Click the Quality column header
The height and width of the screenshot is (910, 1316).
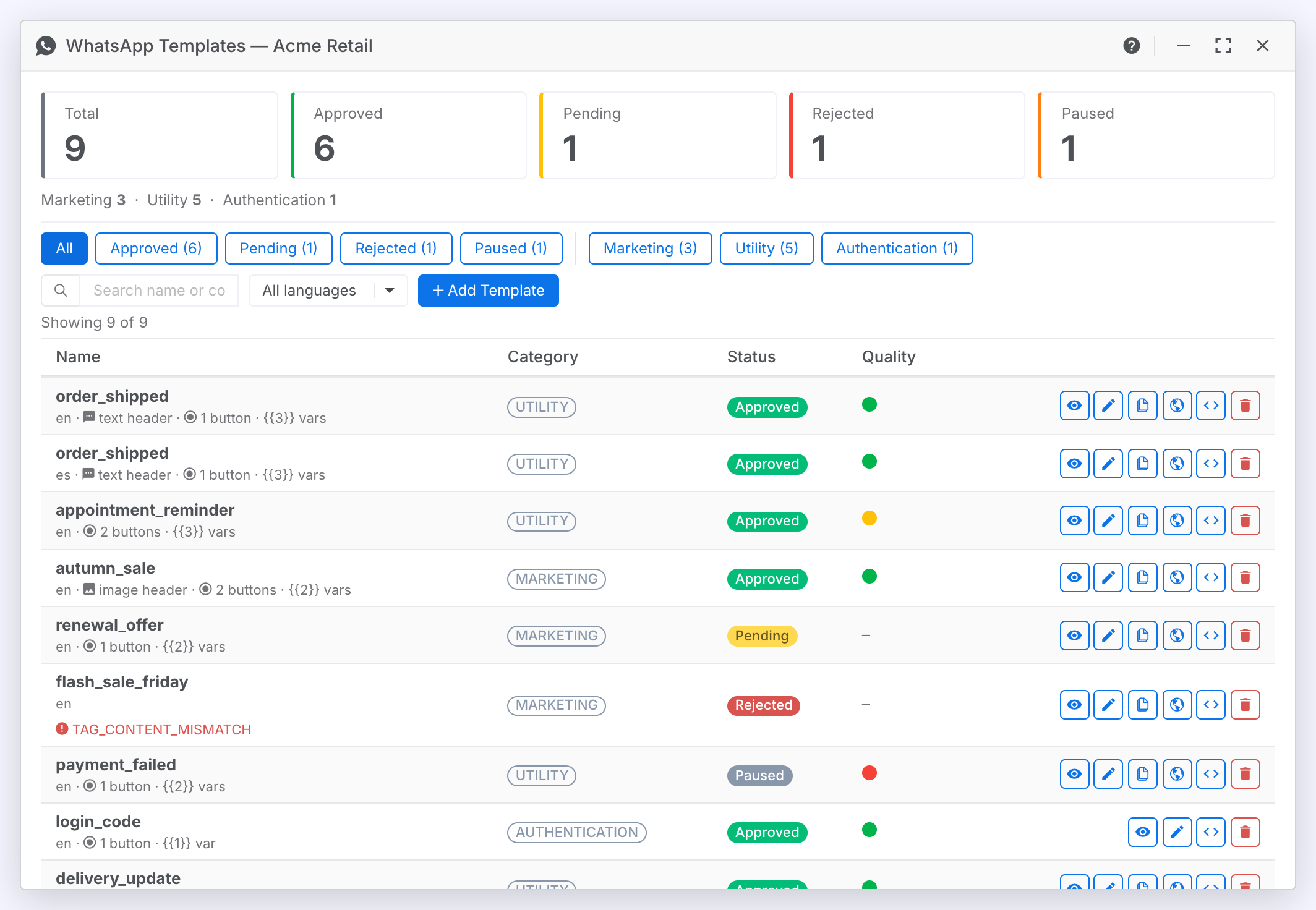889,357
